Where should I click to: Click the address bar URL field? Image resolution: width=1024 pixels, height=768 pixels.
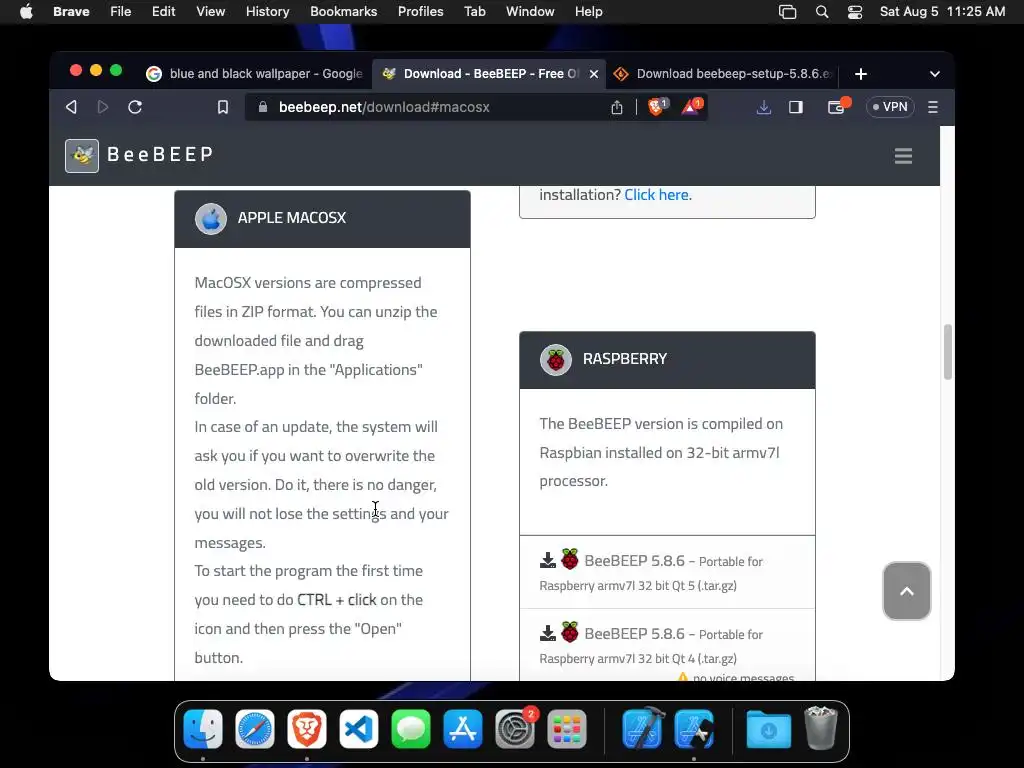pos(424,107)
